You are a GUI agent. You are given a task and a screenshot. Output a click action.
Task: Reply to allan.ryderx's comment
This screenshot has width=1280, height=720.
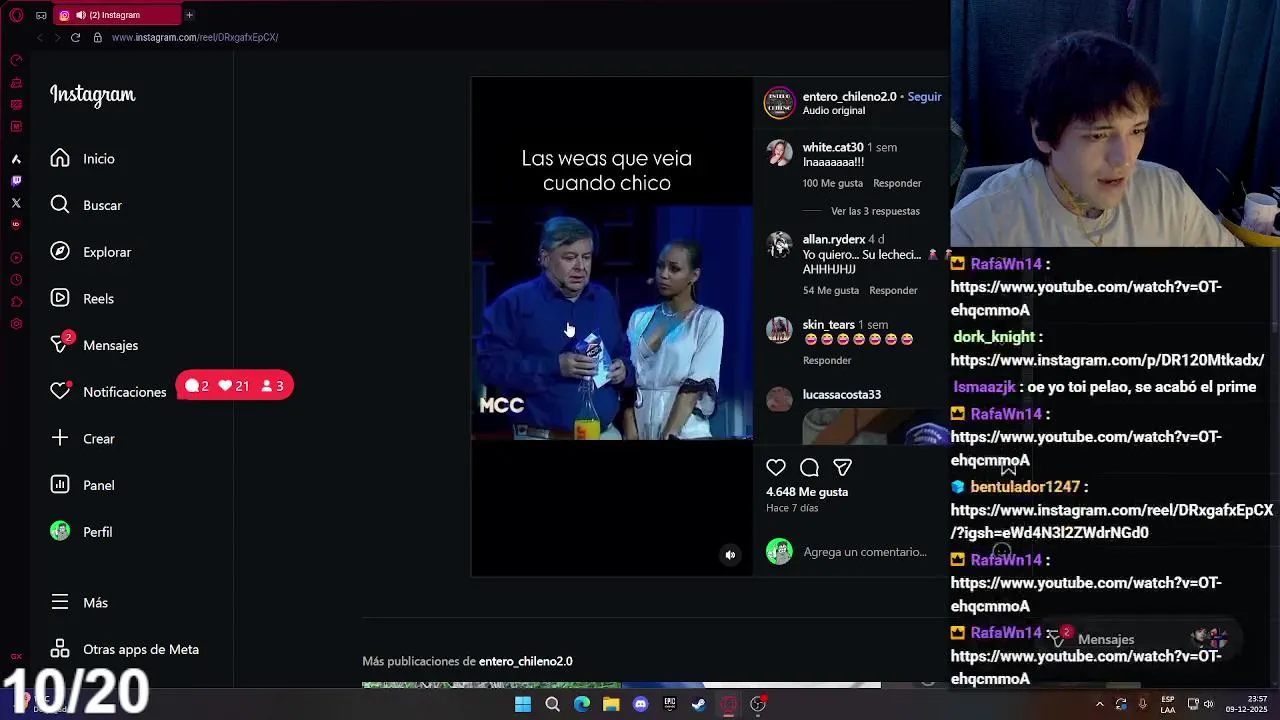point(893,290)
